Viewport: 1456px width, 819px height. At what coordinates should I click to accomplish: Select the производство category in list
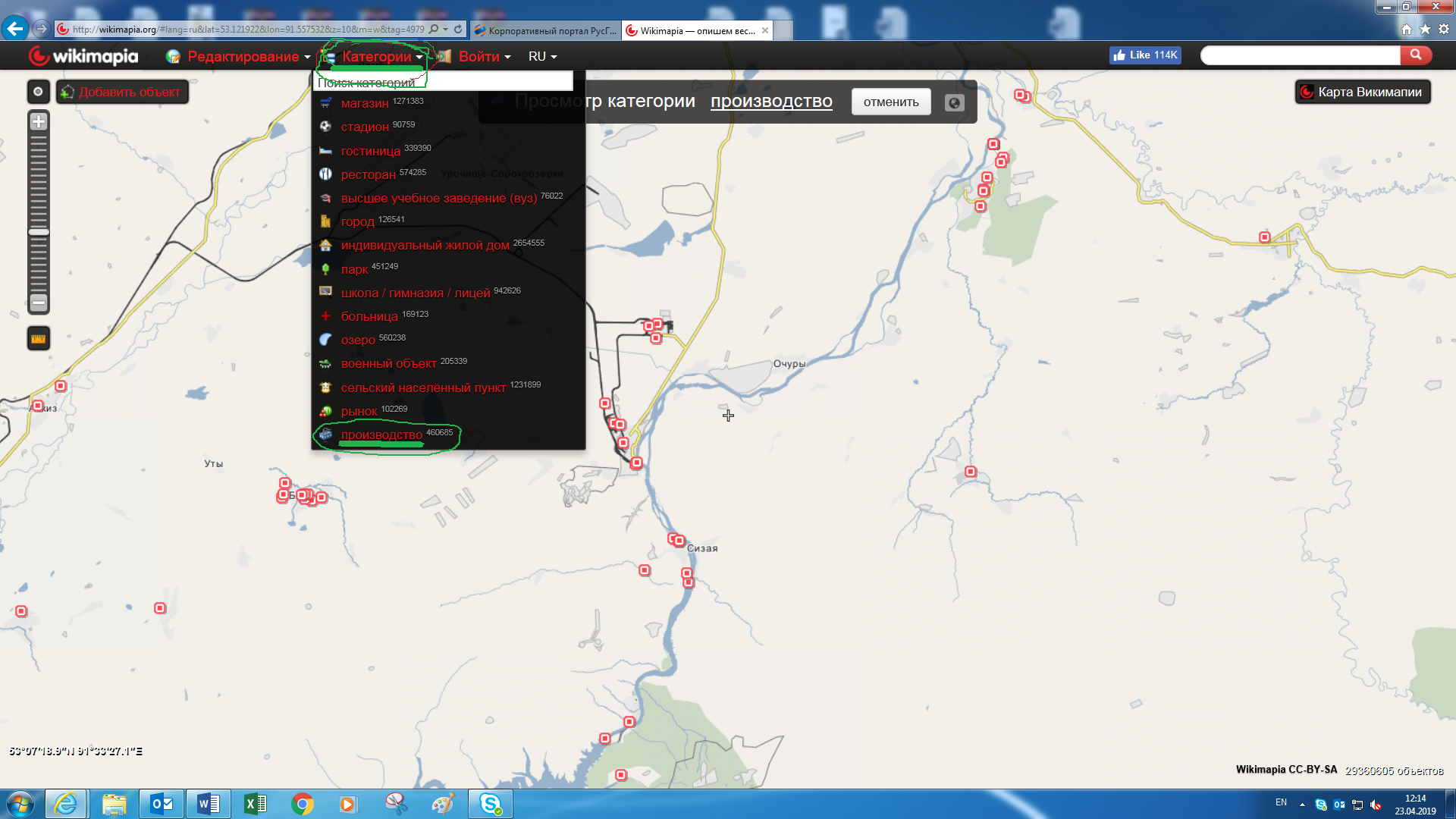pyautogui.click(x=381, y=435)
